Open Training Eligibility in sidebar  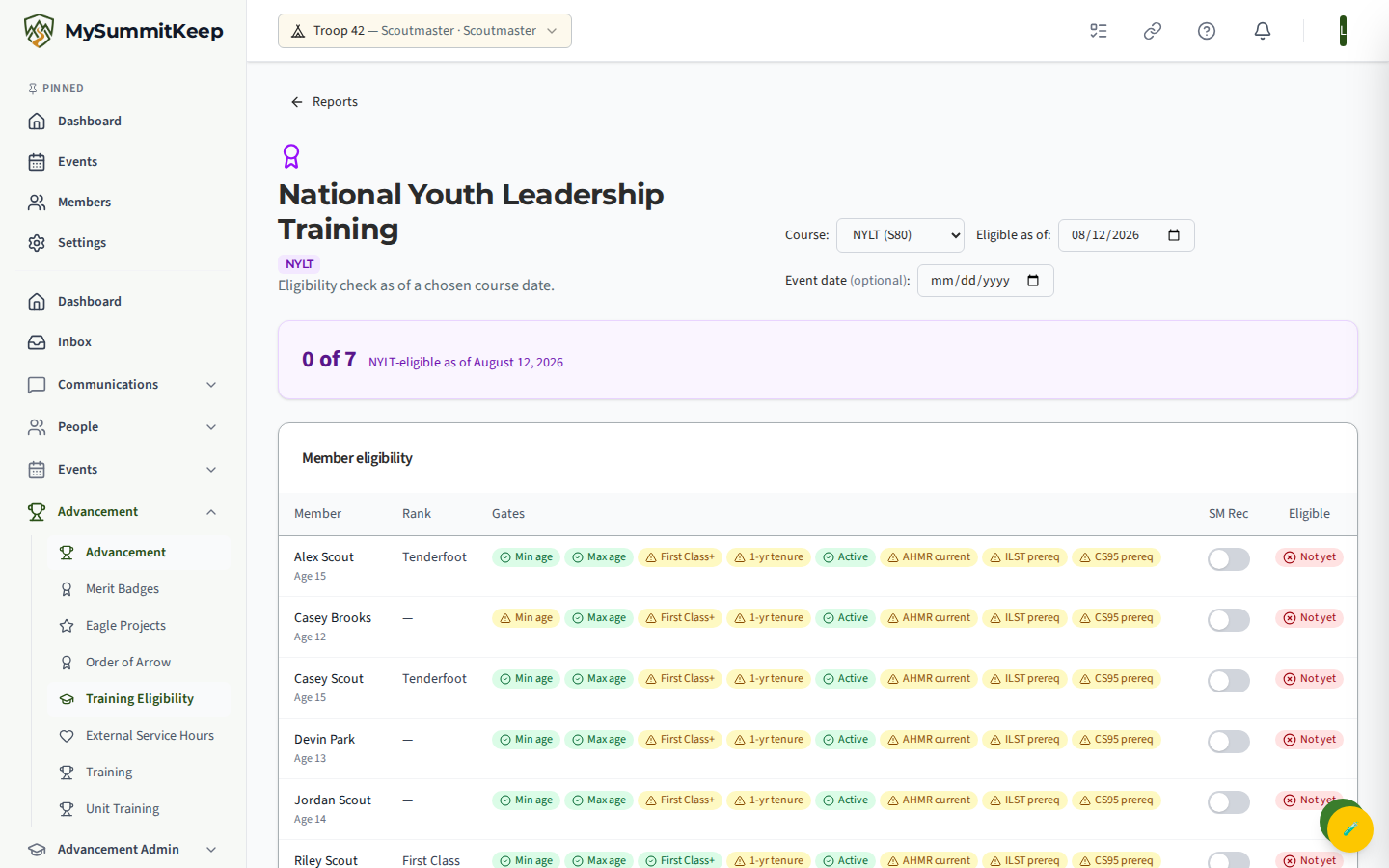[139, 699]
